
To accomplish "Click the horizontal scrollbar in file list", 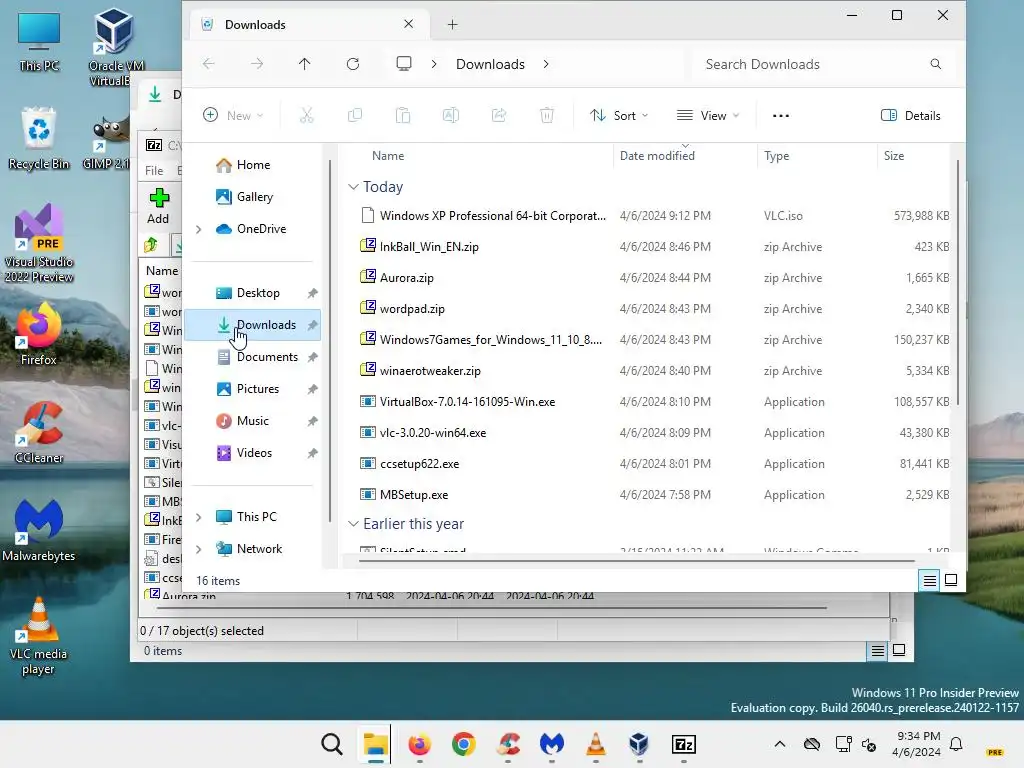I will [637, 560].
